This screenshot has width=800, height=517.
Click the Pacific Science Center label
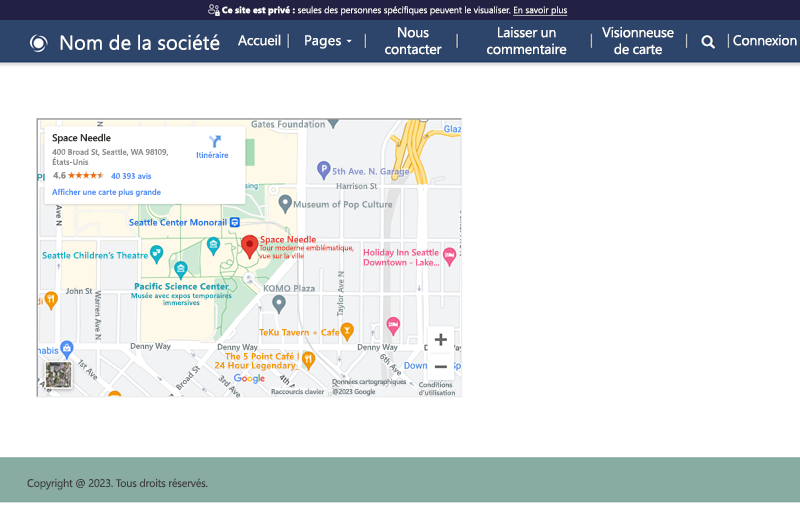click(x=181, y=286)
